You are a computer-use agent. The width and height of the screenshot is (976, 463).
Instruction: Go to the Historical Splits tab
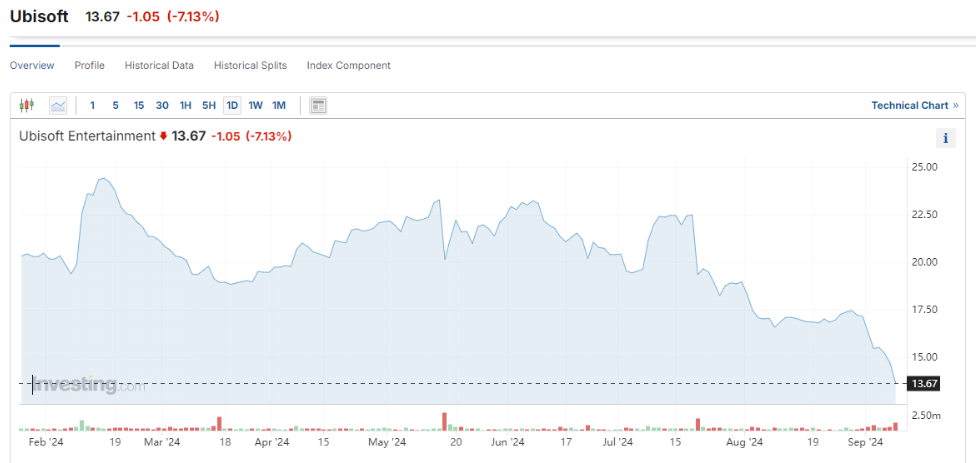coord(250,65)
